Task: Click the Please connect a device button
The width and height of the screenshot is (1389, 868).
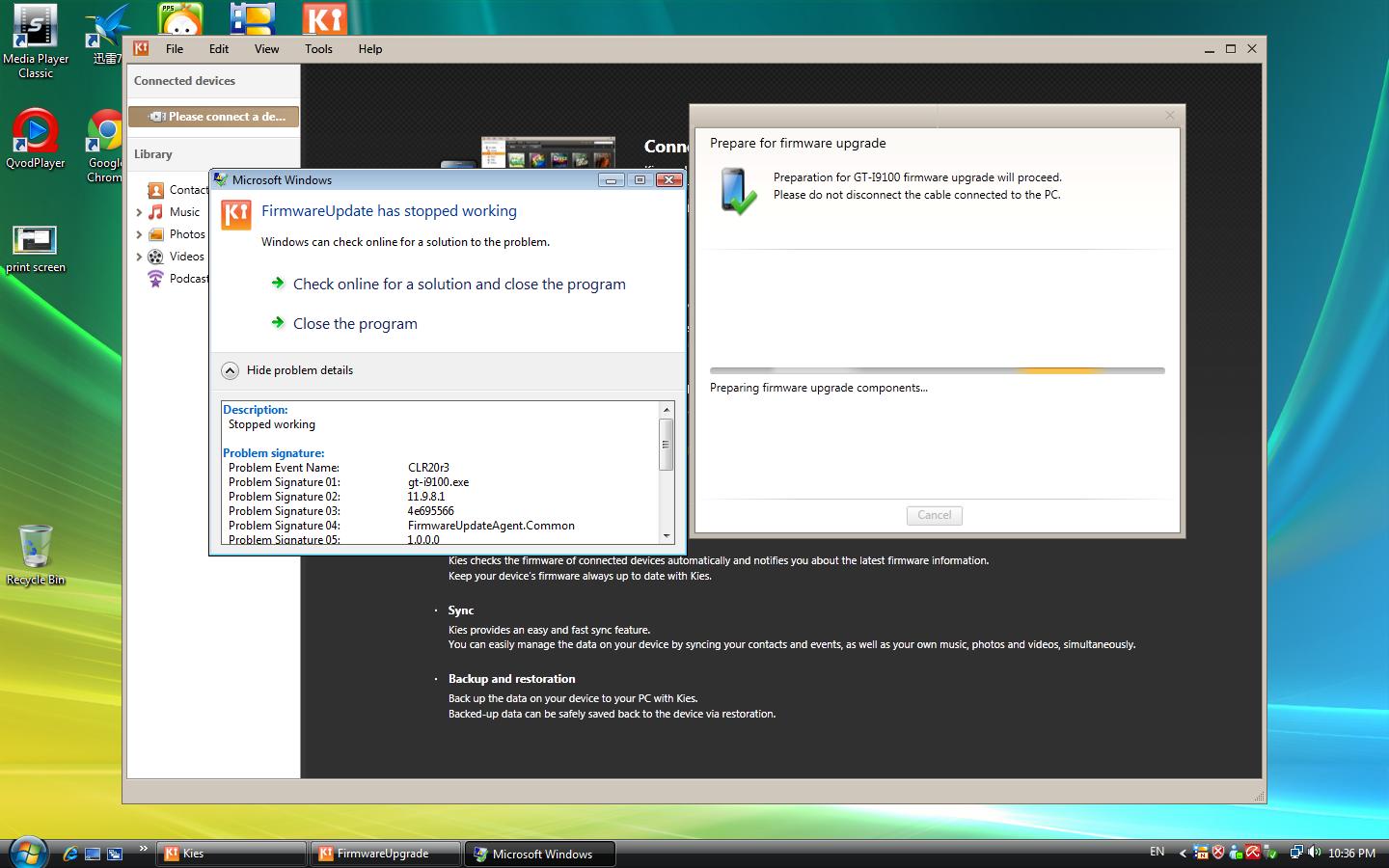Action: click(213, 117)
